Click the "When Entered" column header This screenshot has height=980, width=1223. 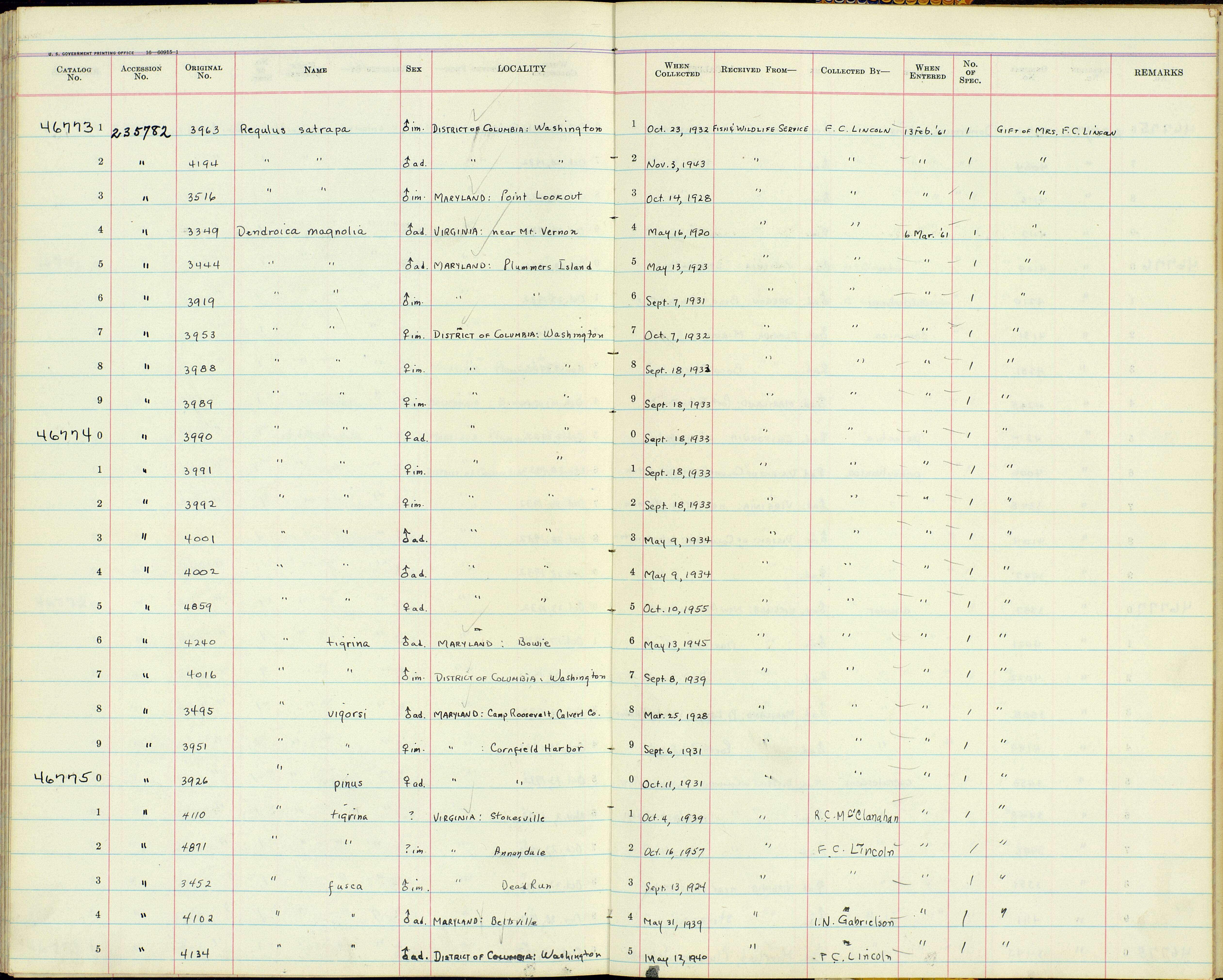click(927, 72)
